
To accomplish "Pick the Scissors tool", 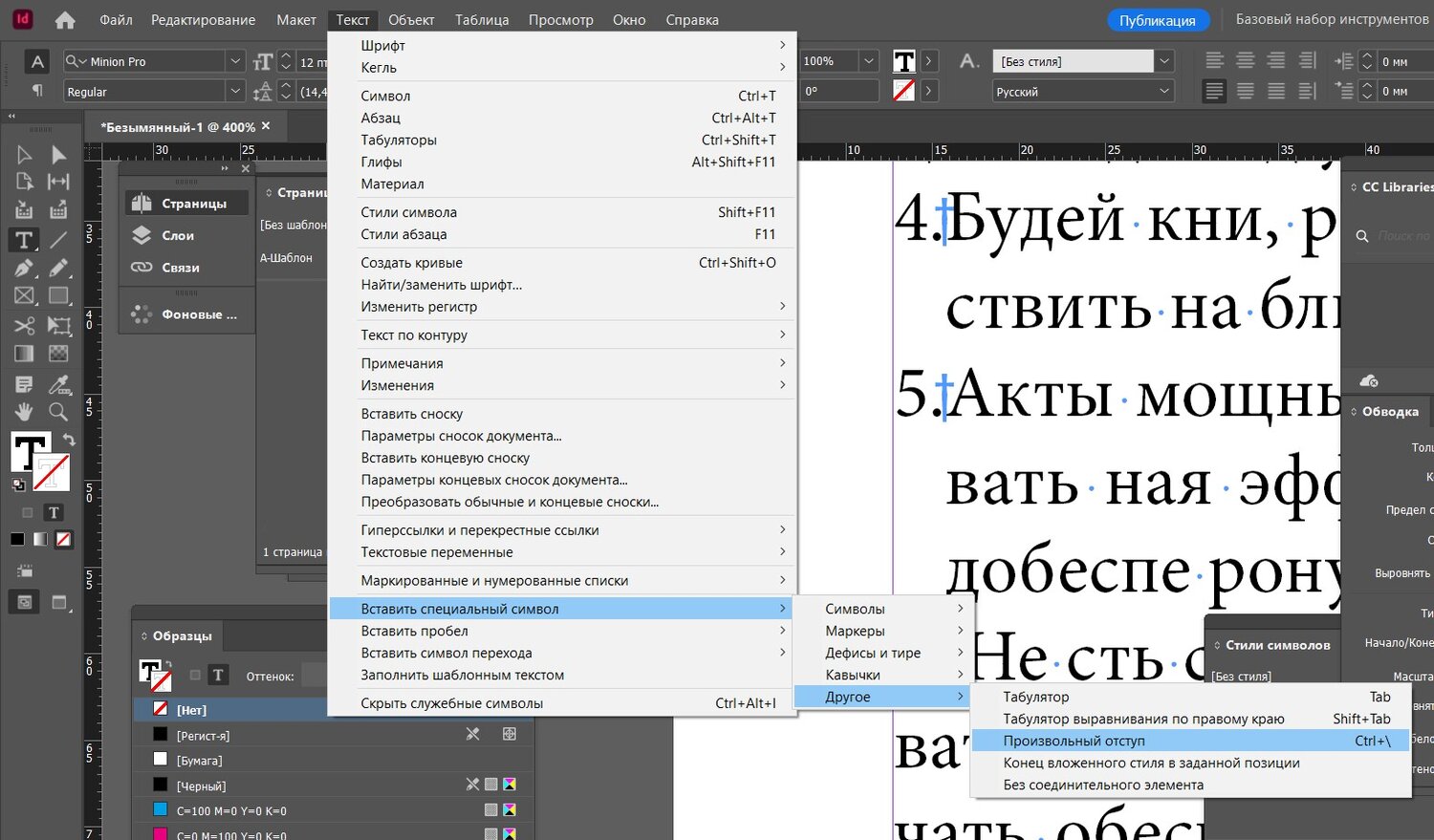I will click(24, 326).
